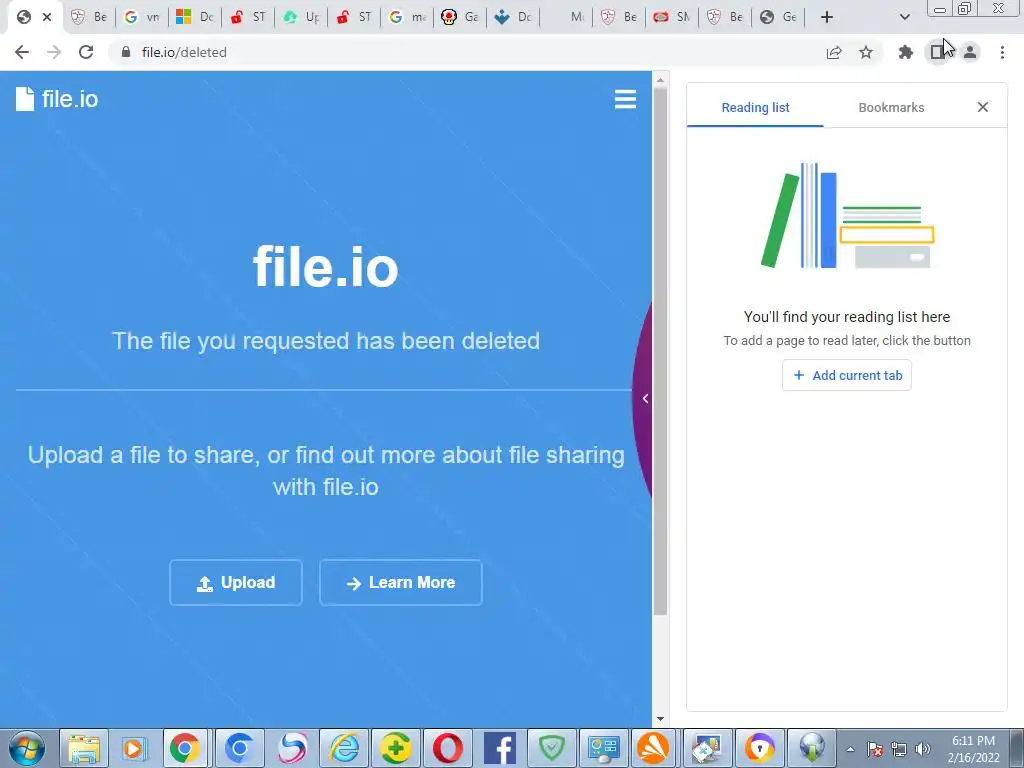Switch to the 'Mc' tab

tap(566, 17)
